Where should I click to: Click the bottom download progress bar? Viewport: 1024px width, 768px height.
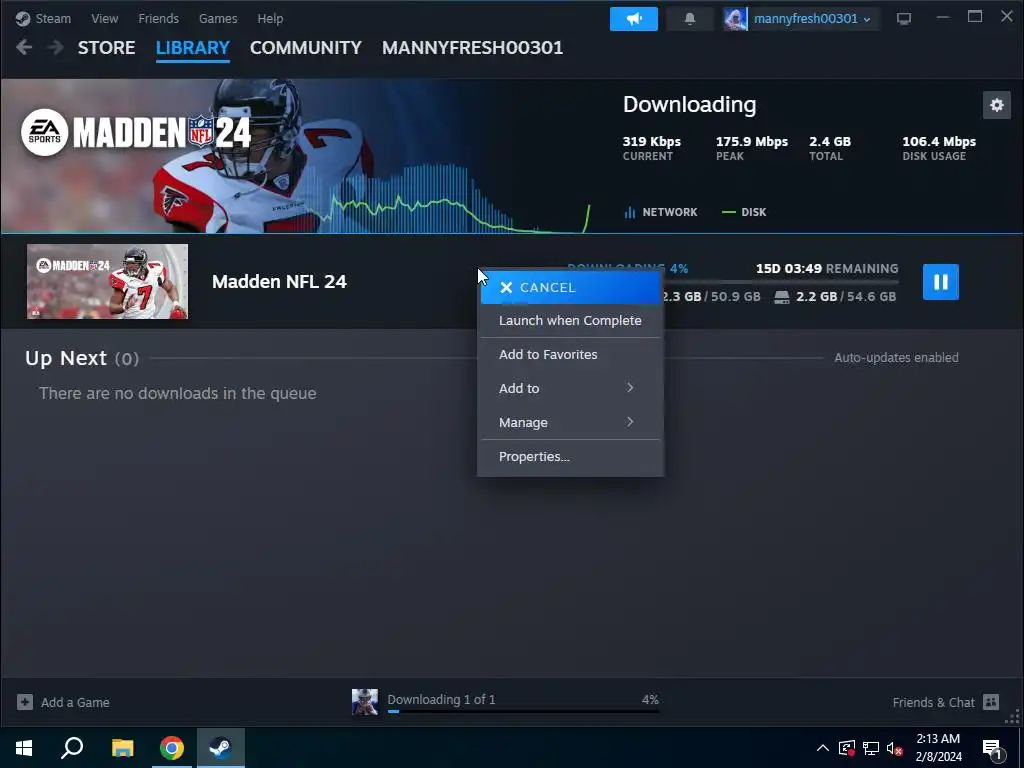point(523,711)
